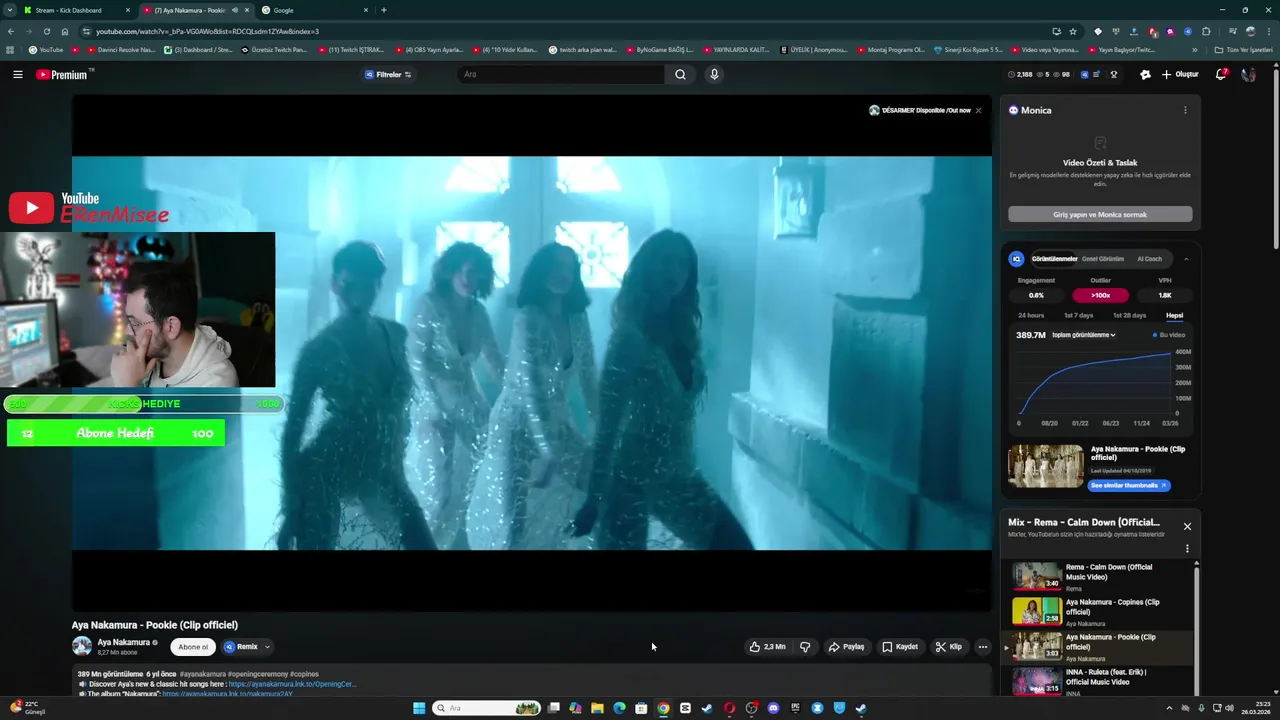Open the Filtreler dropdown
This screenshot has width=1280, height=720.
point(388,74)
